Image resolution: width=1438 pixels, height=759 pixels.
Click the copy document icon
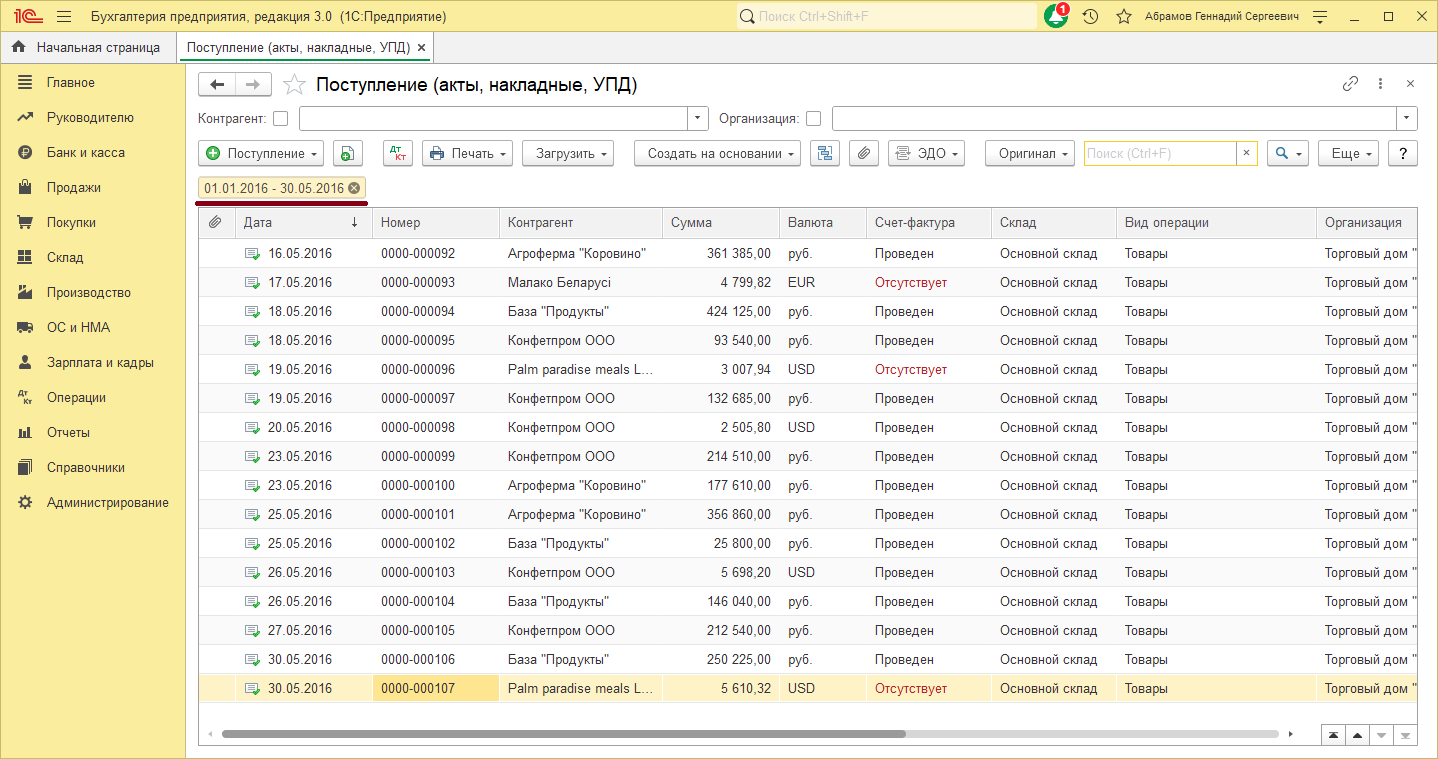tap(347, 153)
